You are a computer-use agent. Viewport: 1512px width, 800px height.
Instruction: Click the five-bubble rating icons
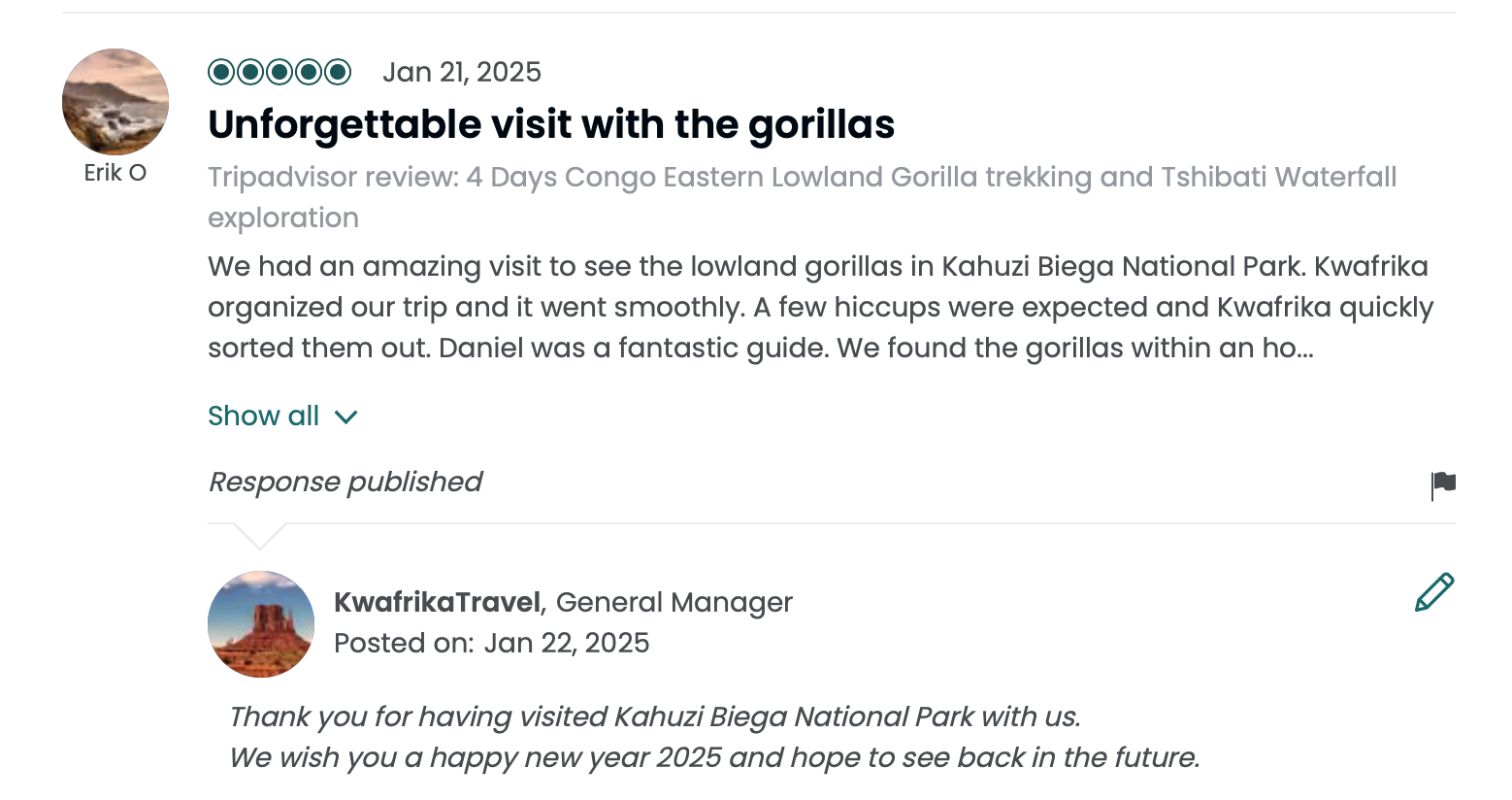279,72
